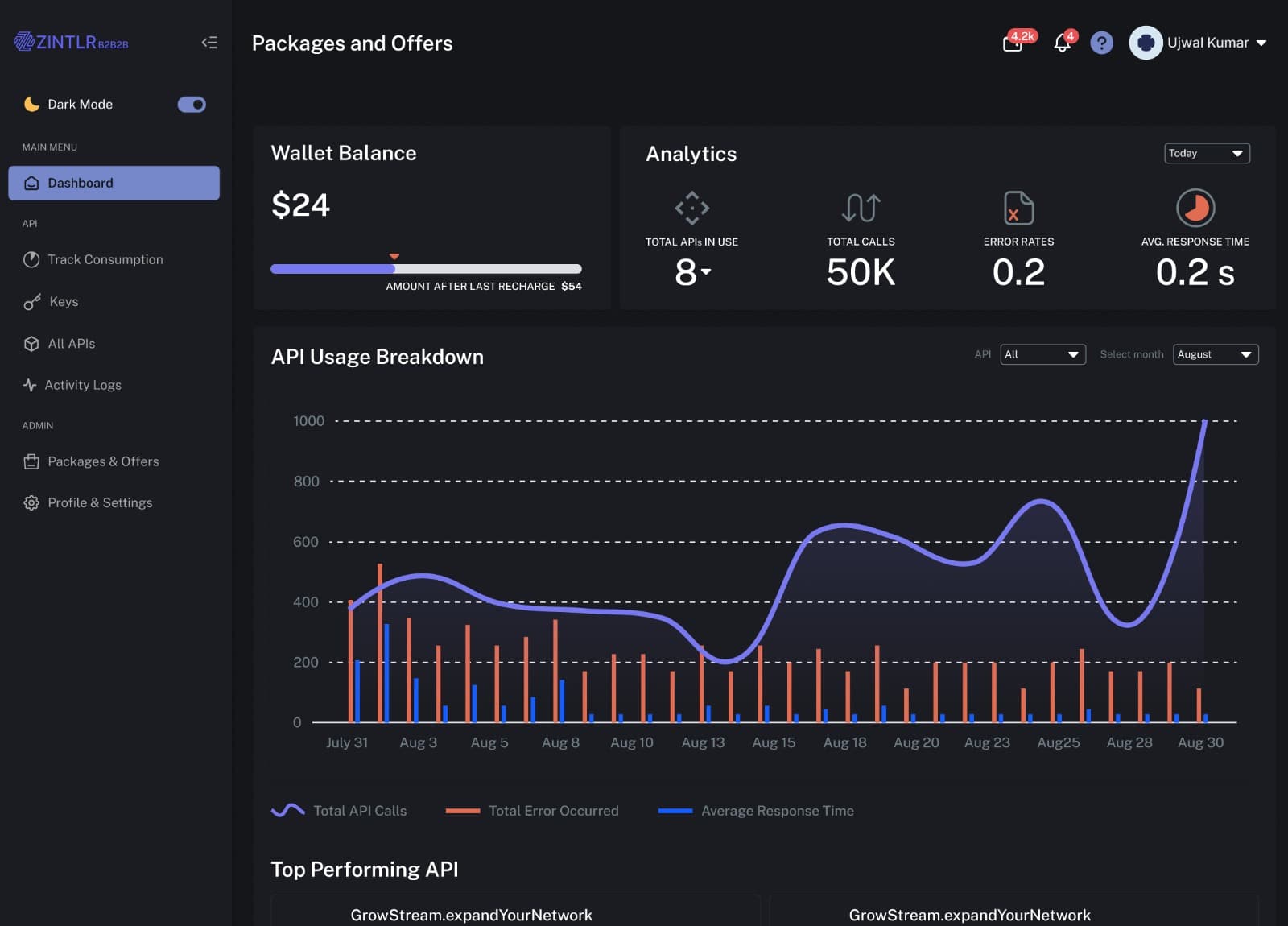This screenshot has height=926, width=1288.
Task: Open the Ujwal Kumar profile menu
Action: point(1199,43)
